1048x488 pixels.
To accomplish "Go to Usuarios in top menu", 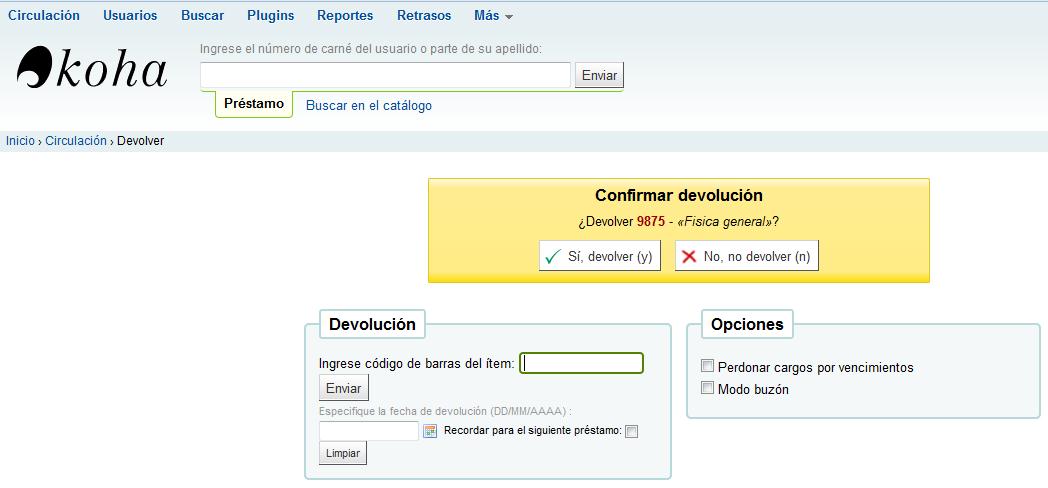I will tap(130, 16).
